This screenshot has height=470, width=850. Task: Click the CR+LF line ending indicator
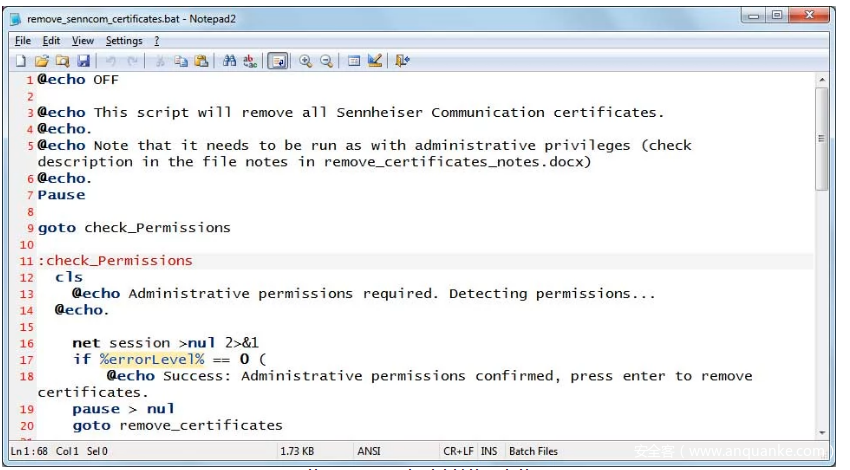[x=458, y=451]
